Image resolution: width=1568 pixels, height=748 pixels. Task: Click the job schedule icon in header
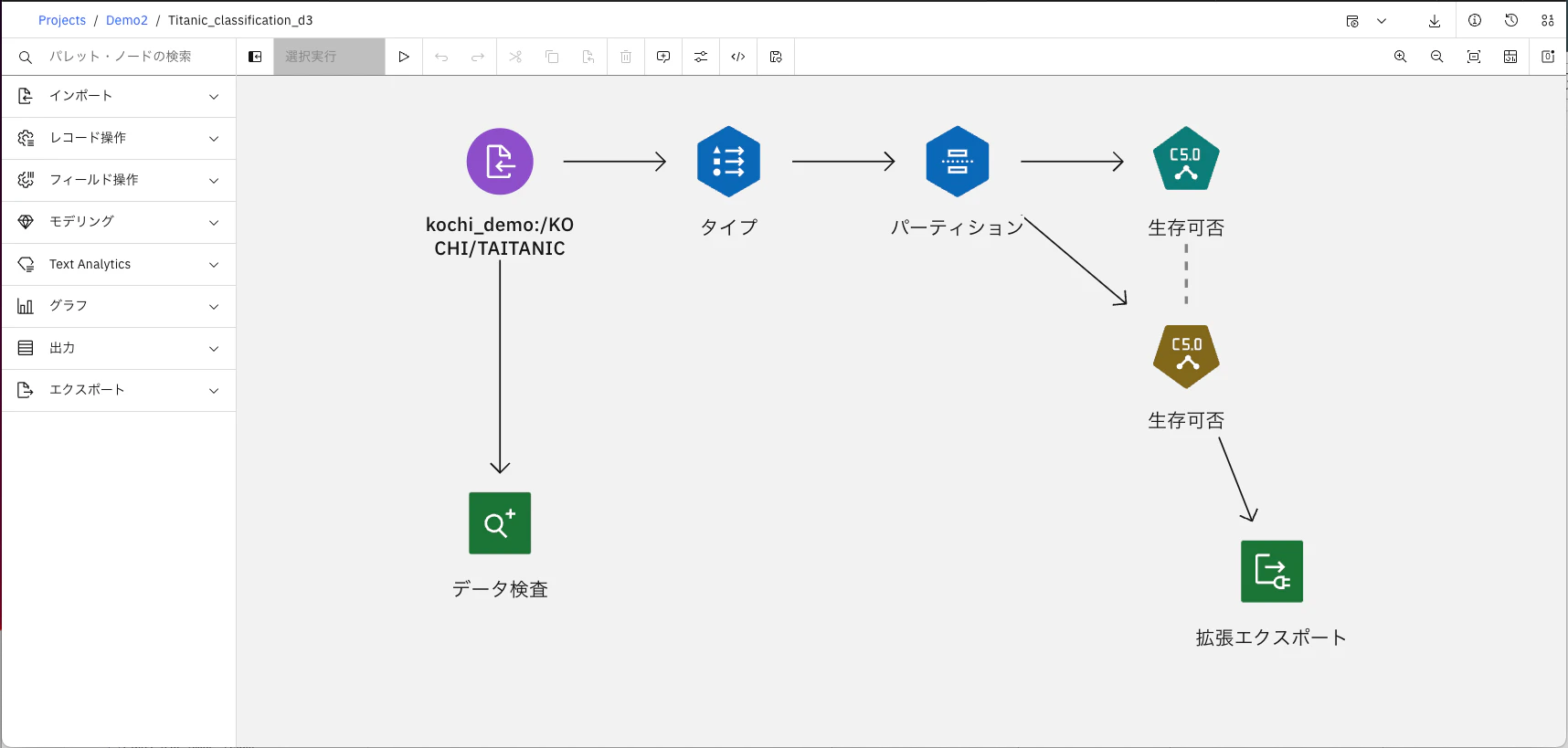click(x=1352, y=21)
